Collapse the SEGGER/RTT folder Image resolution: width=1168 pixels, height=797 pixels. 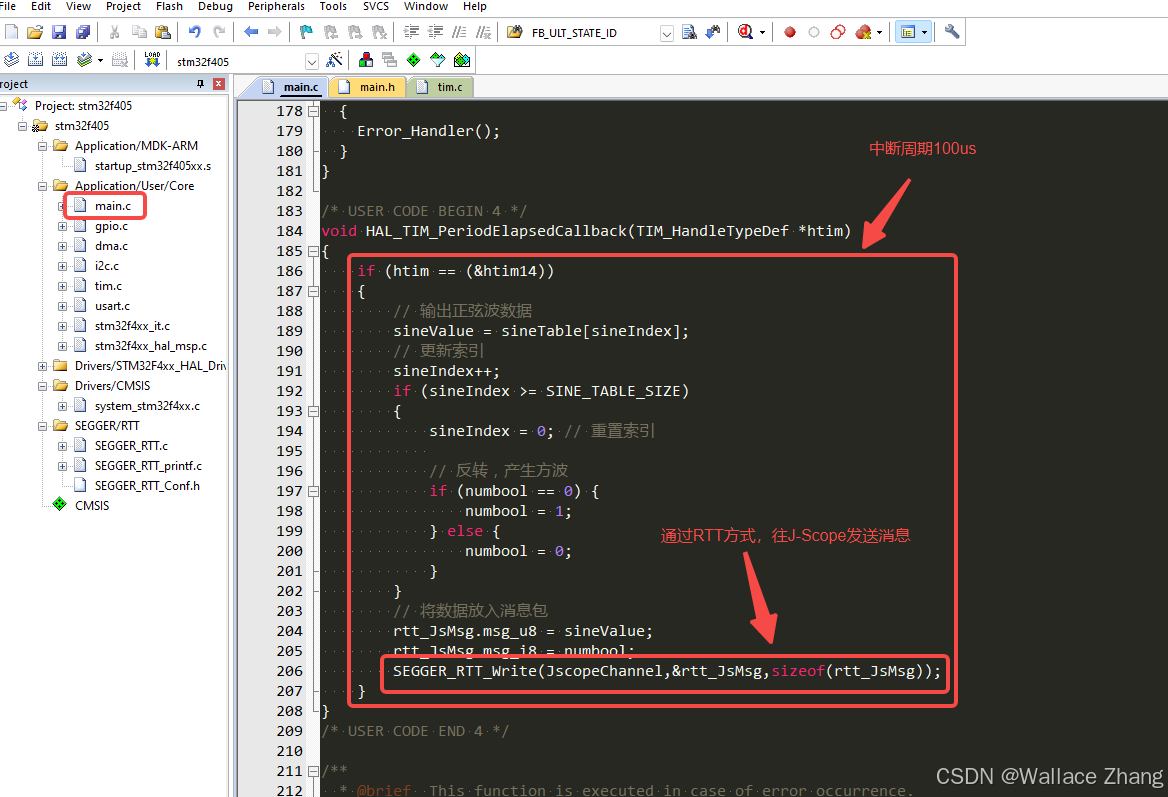[x=42, y=426]
